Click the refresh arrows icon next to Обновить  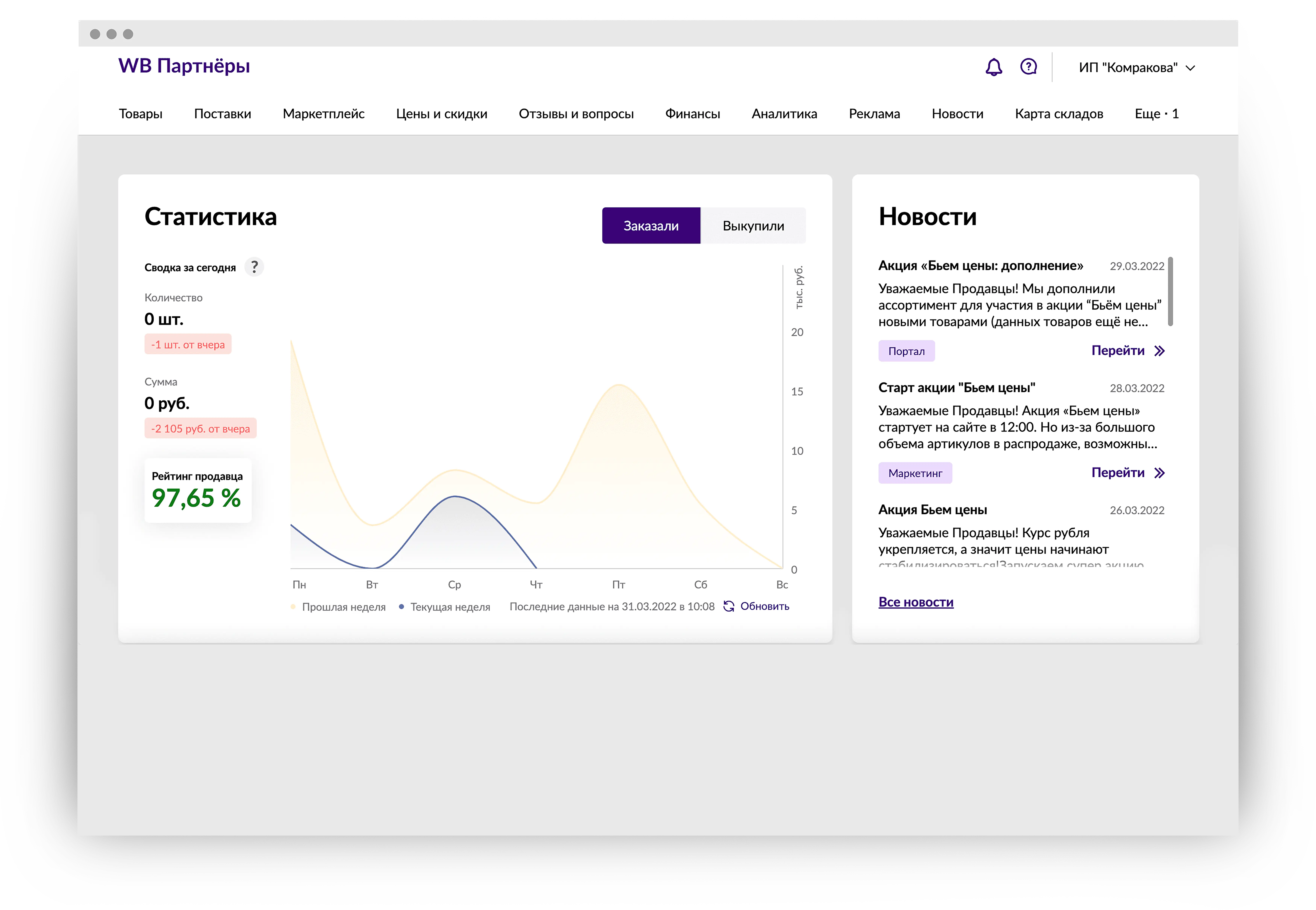click(729, 606)
